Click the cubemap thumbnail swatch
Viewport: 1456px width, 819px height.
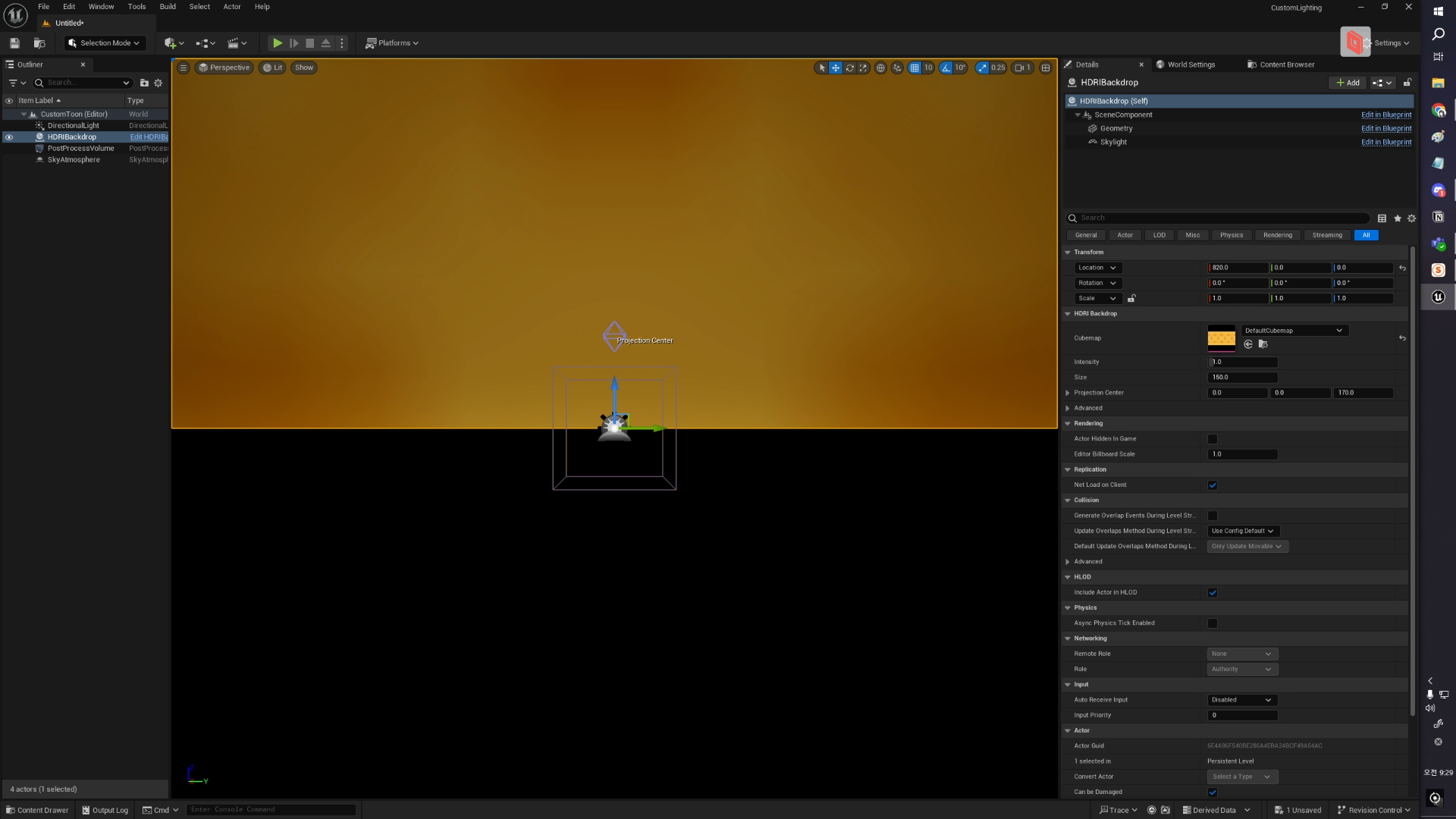1221,338
